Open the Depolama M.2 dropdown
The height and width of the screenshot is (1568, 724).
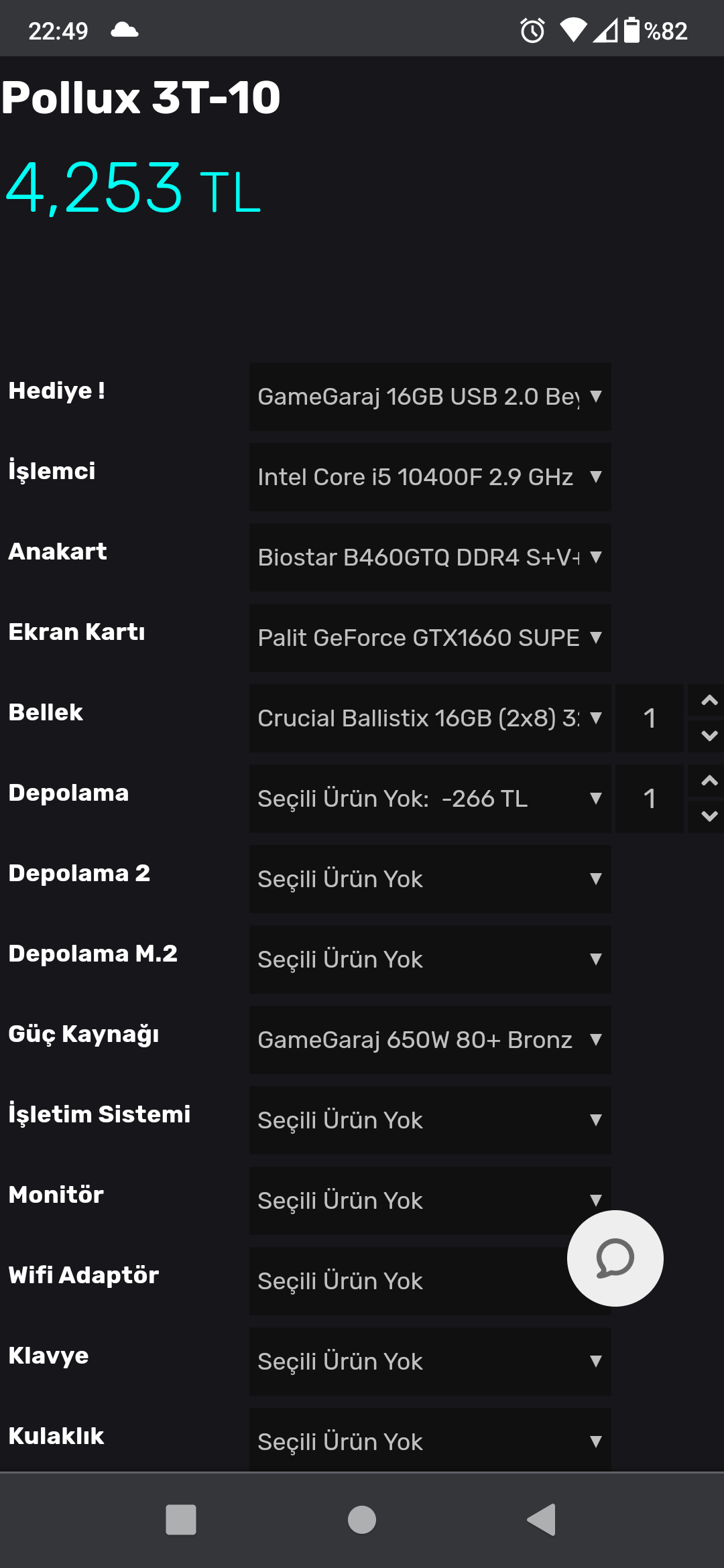tap(430, 960)
